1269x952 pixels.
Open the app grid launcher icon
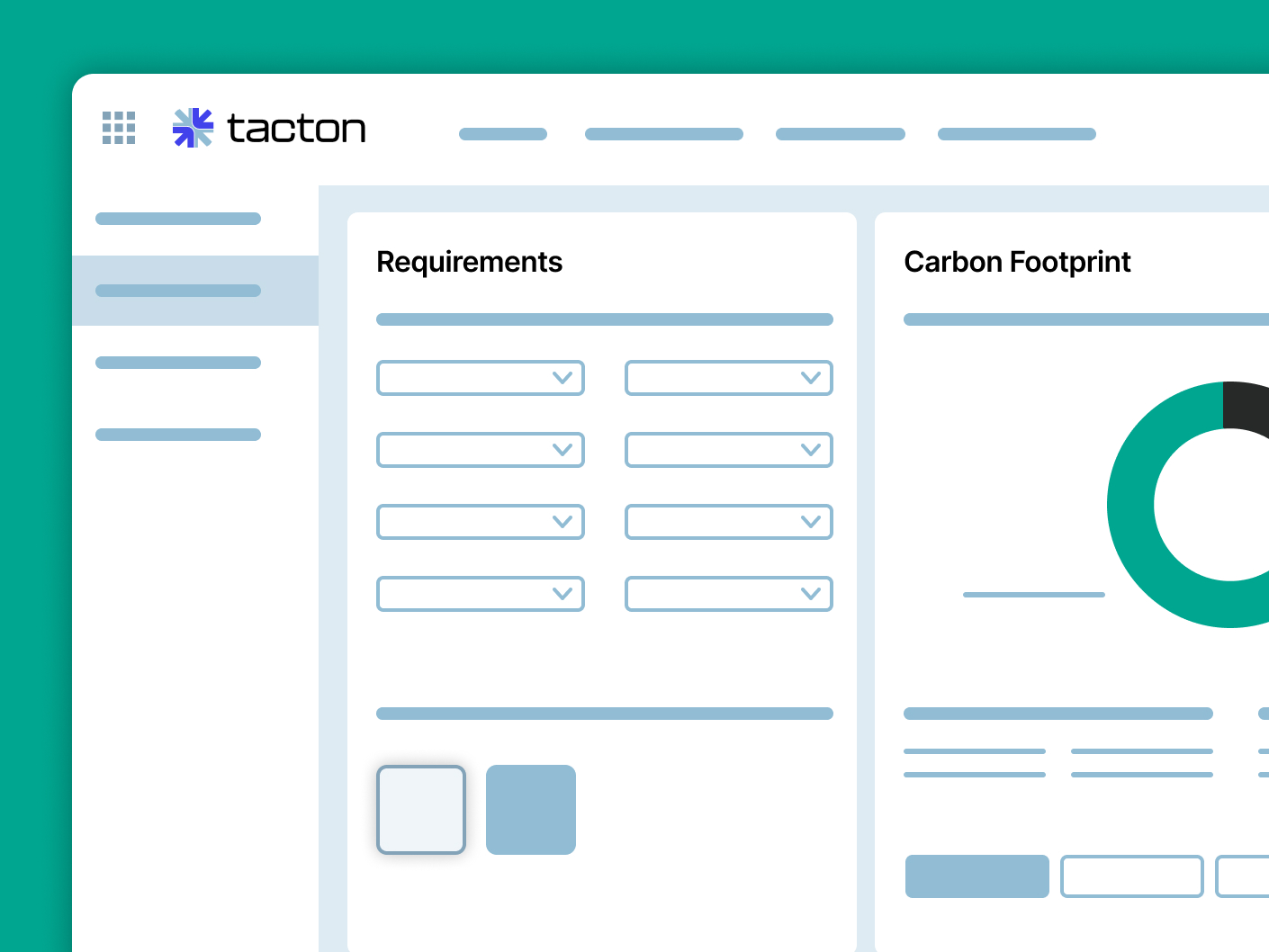click(x=119, y=128)
